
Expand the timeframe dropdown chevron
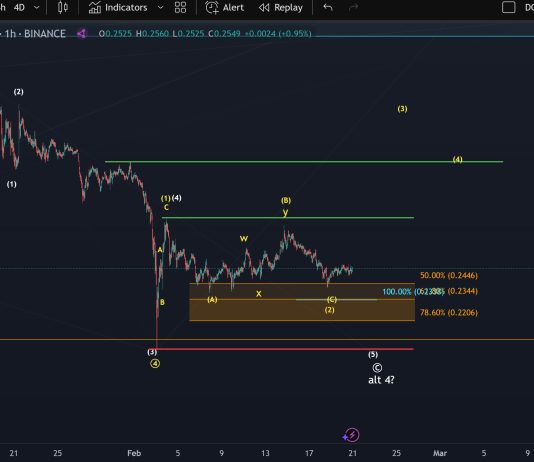click(36, 7)
